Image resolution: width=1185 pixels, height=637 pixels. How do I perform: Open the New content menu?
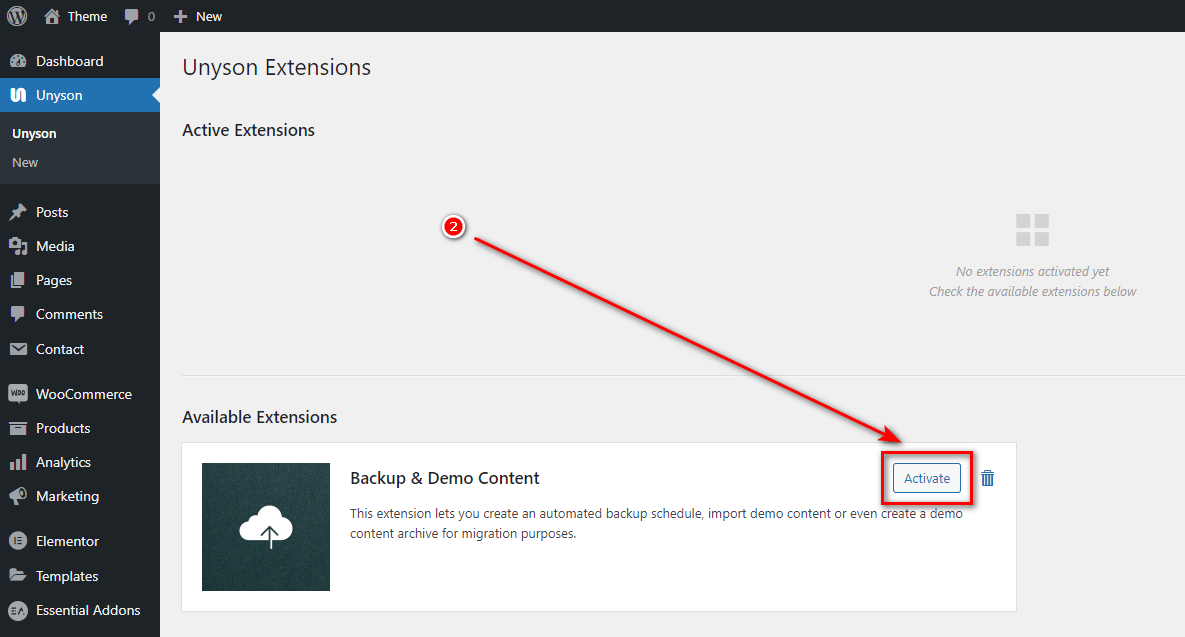point(198,16)
